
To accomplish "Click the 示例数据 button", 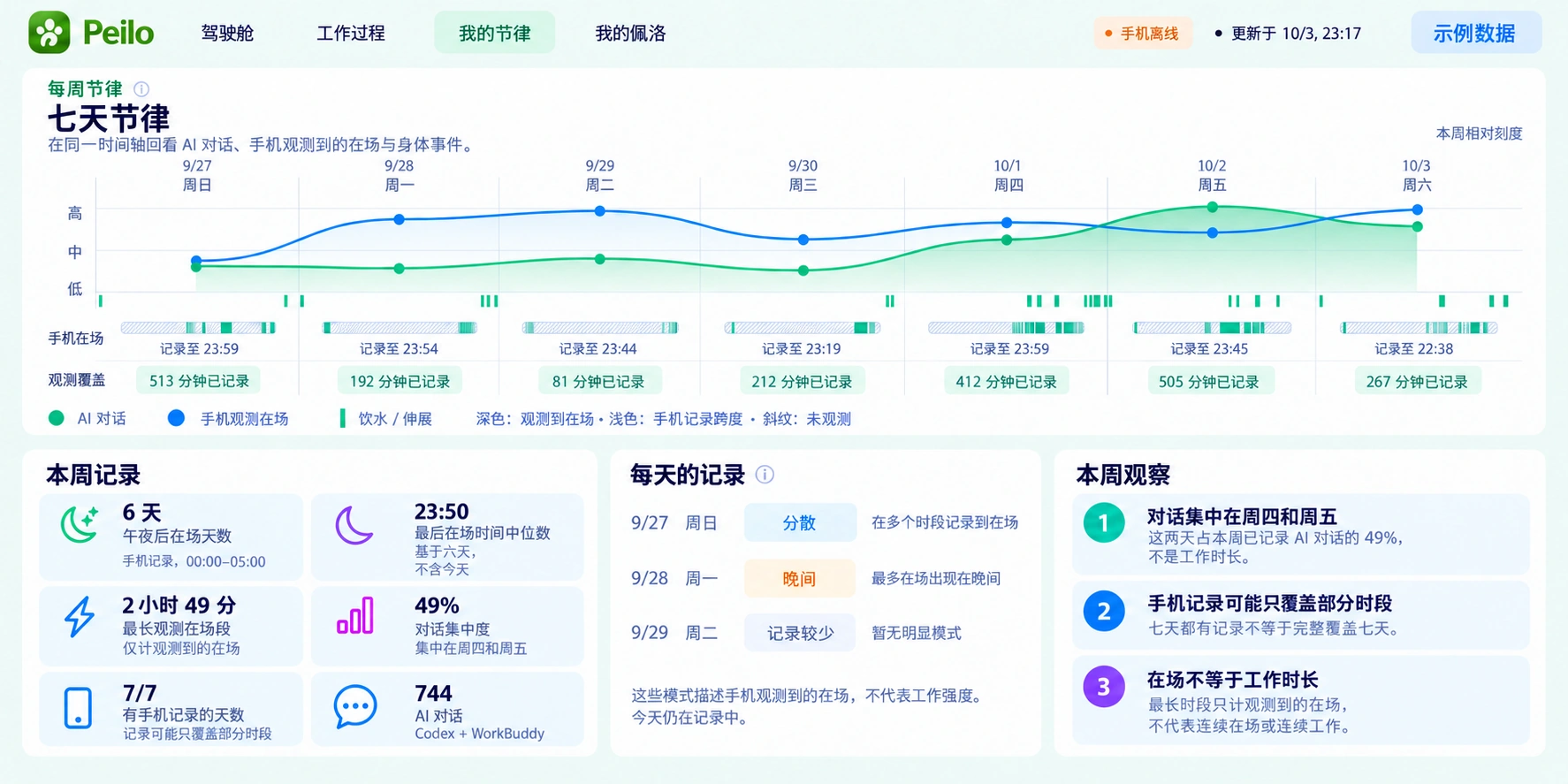I will tap(1476, 33).
